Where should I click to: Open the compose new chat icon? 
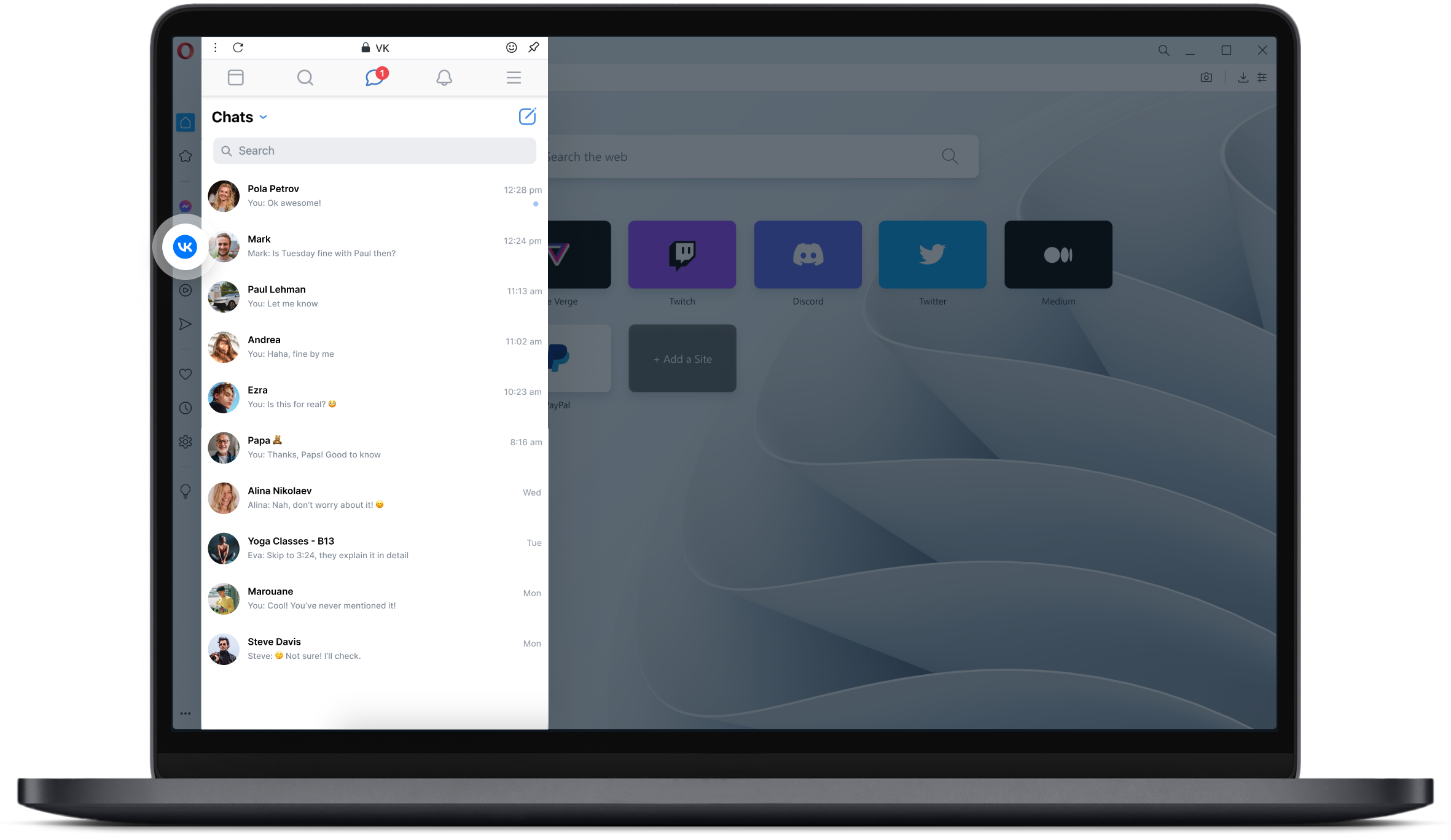[528, 116]
